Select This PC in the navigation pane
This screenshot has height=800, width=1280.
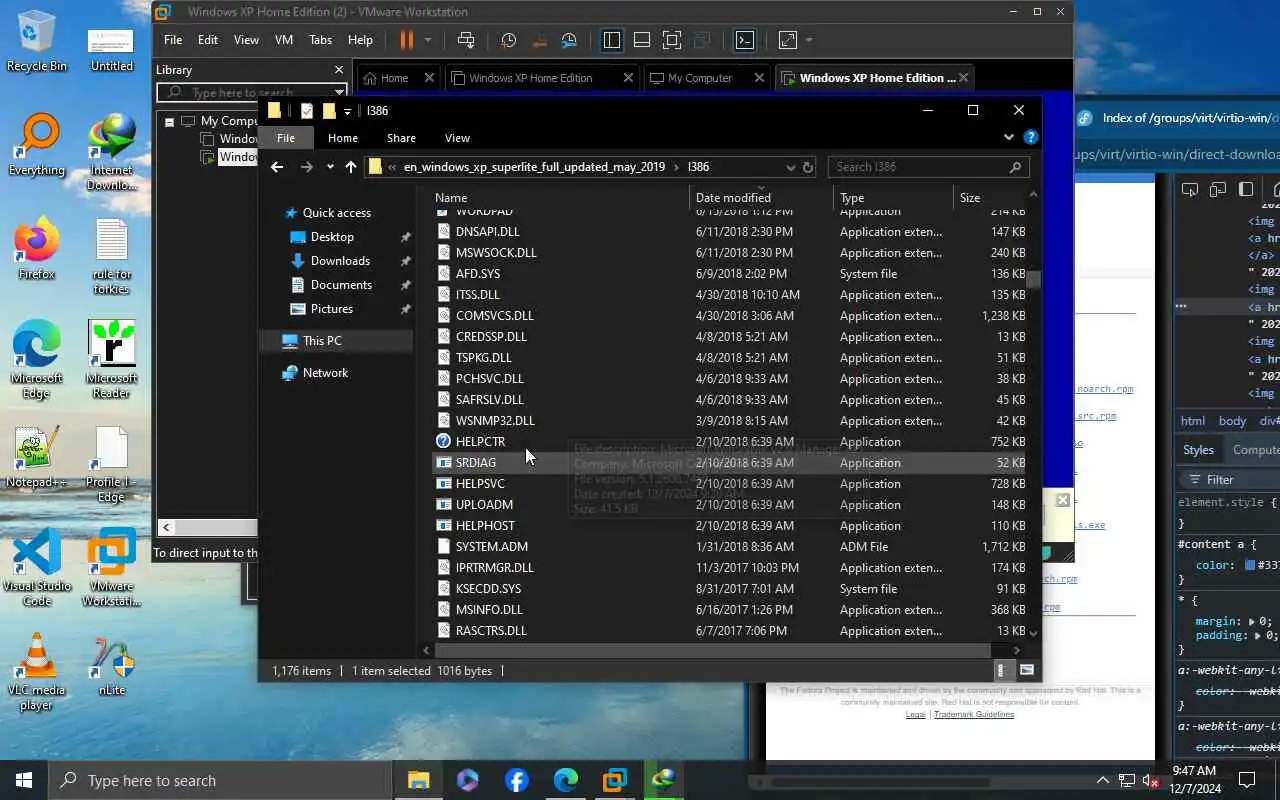click(322, 341)
